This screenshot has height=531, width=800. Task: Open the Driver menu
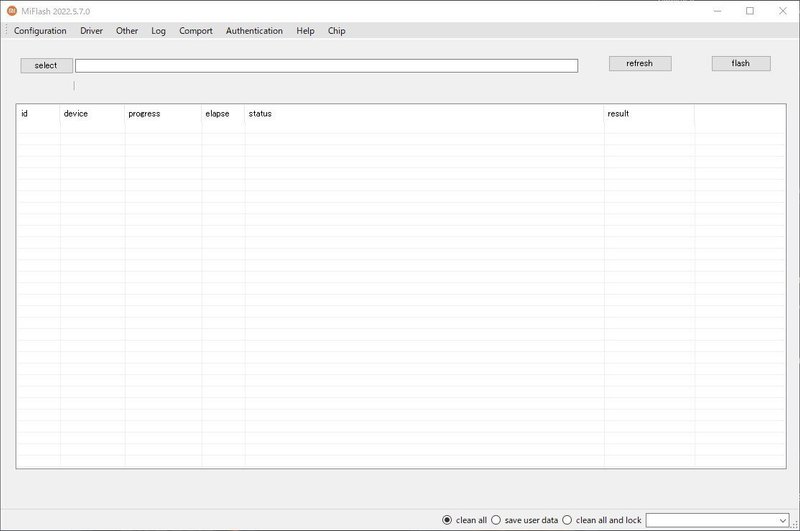(x=91, y=31)
